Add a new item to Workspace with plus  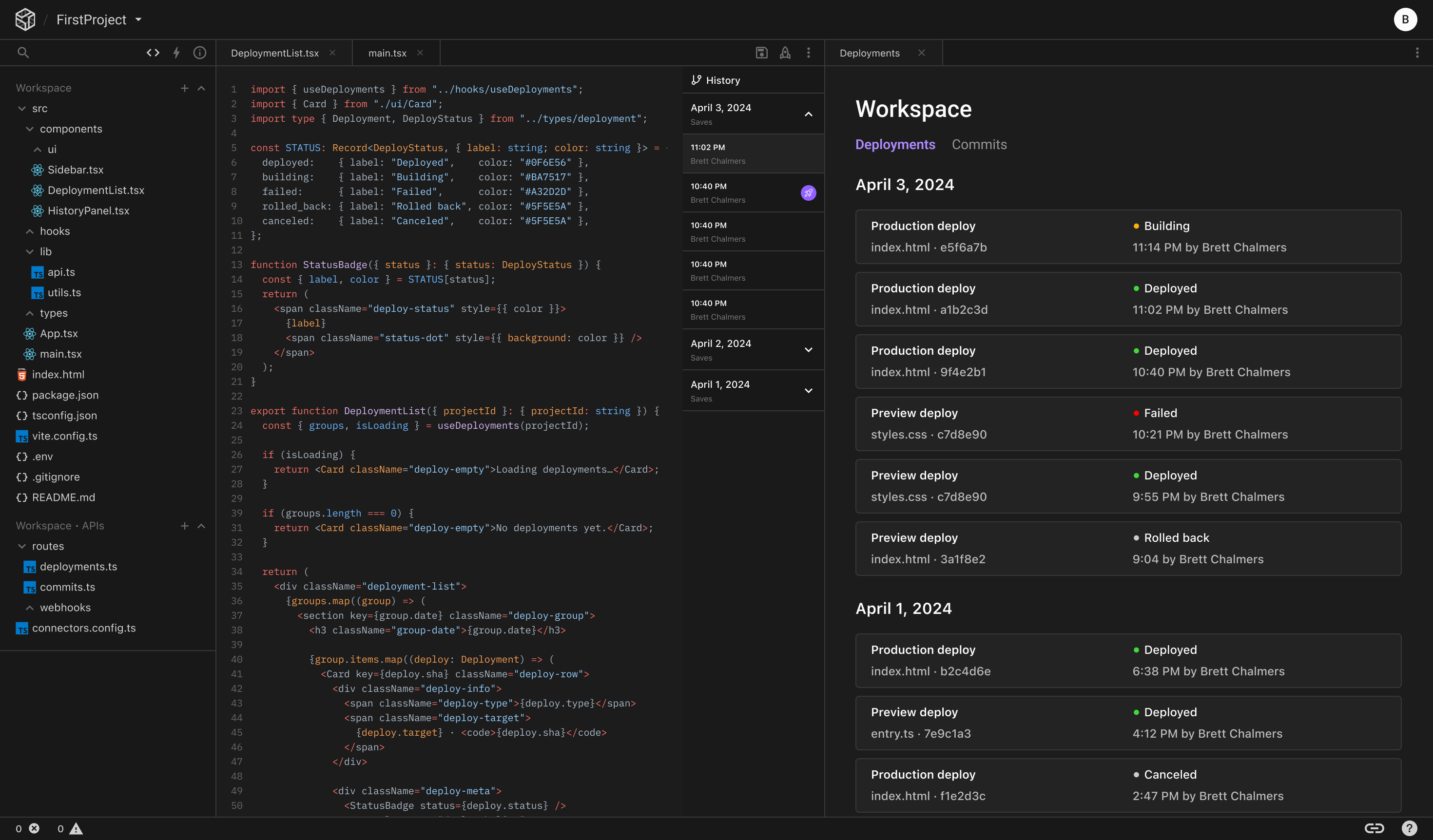(x=184, y=88)
